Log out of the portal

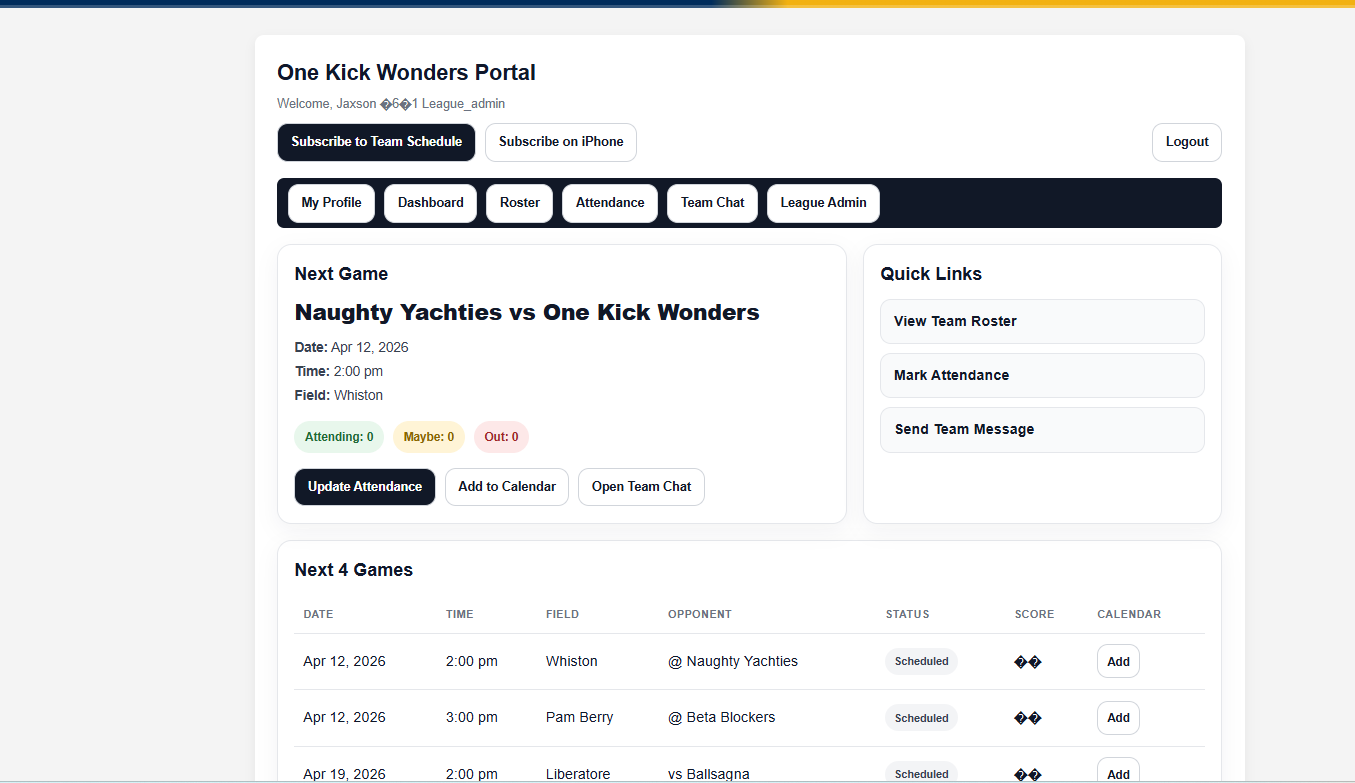coord(1186,142)
